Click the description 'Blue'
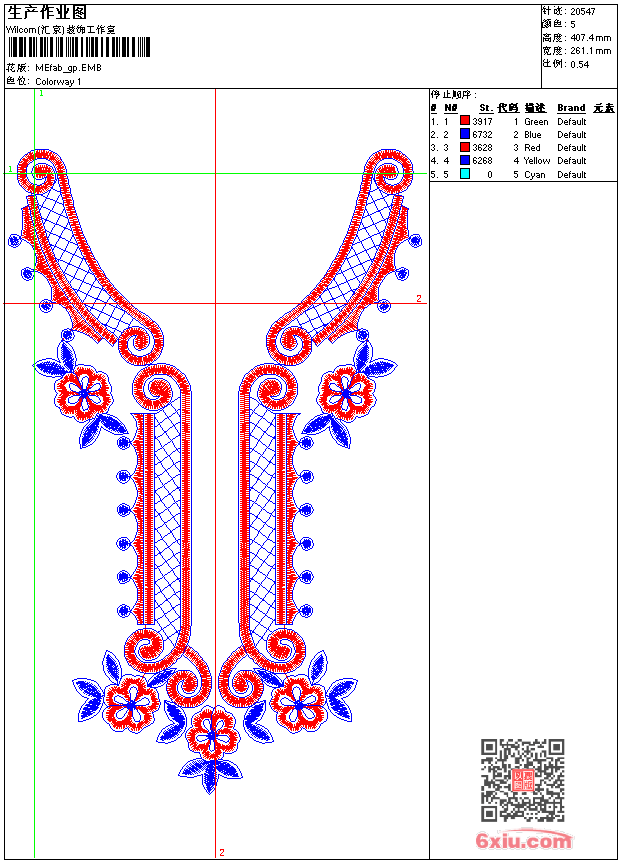This screenshot has width=620, height=860. point(533,135)
